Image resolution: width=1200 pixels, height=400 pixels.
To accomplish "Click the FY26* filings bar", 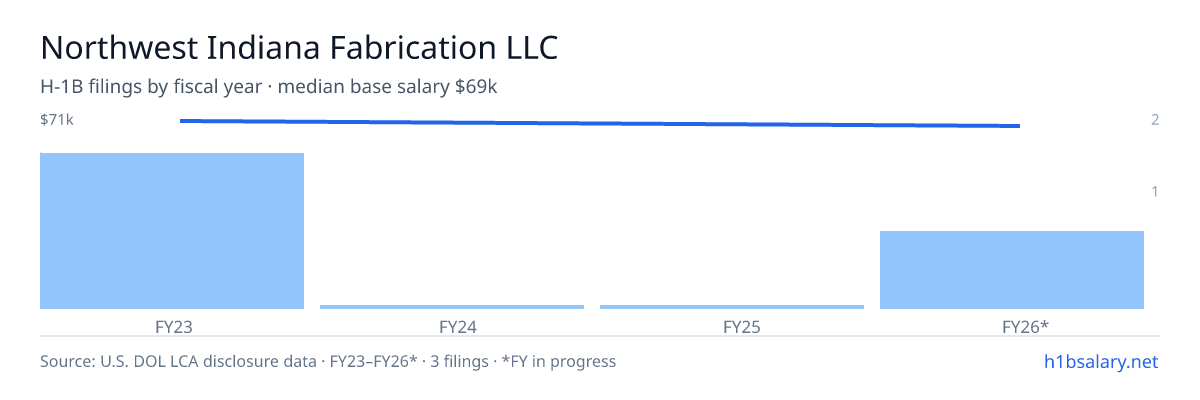I will (x=1012, y=270).
